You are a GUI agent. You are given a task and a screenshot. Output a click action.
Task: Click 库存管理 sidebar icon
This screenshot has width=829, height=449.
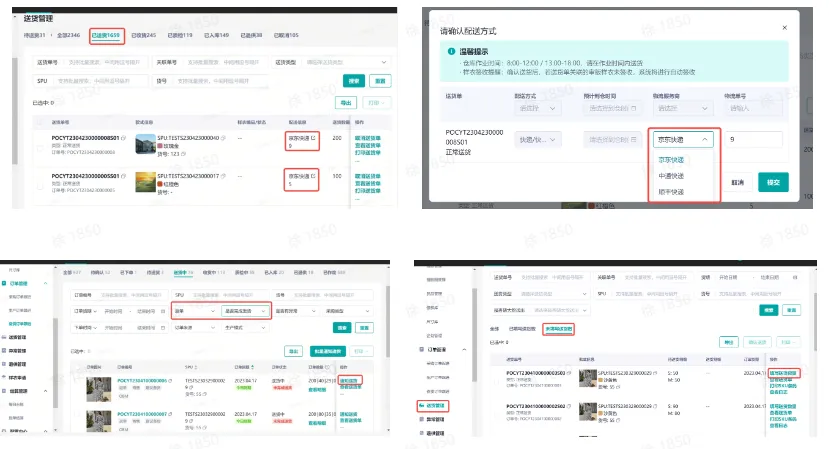coord(4,351)
